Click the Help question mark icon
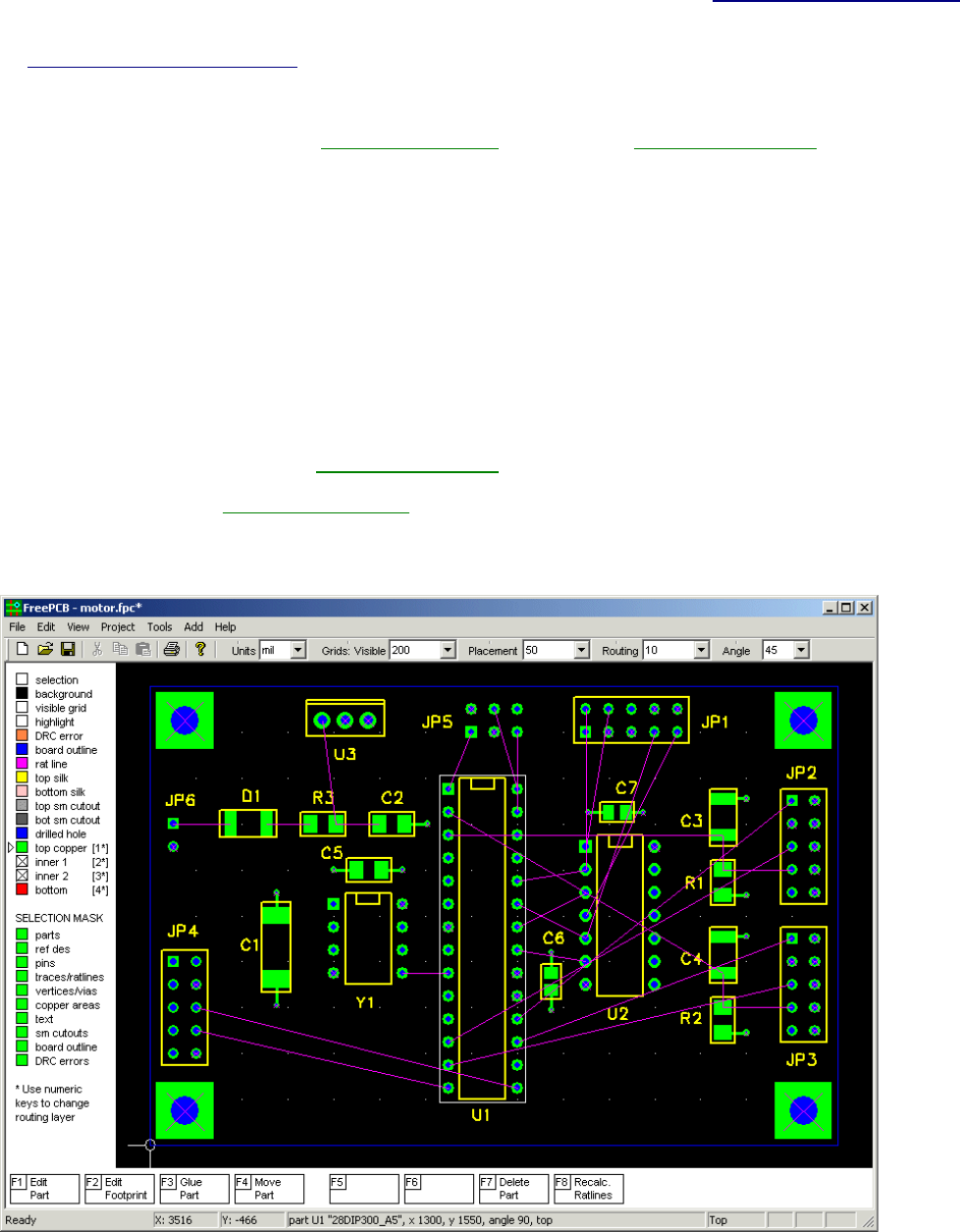 click(200, 649)
